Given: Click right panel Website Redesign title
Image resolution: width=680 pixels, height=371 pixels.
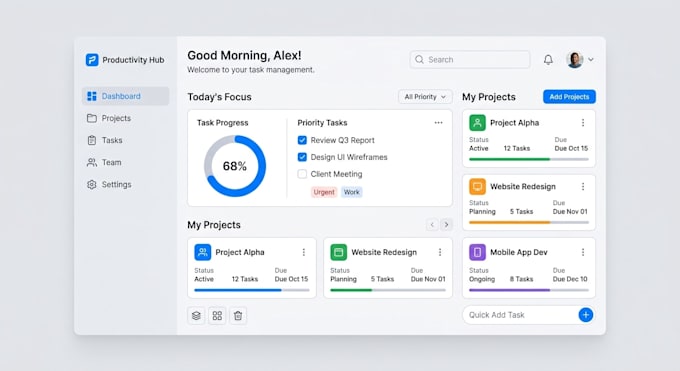Looking at the screenshot, I should [523, 187].
